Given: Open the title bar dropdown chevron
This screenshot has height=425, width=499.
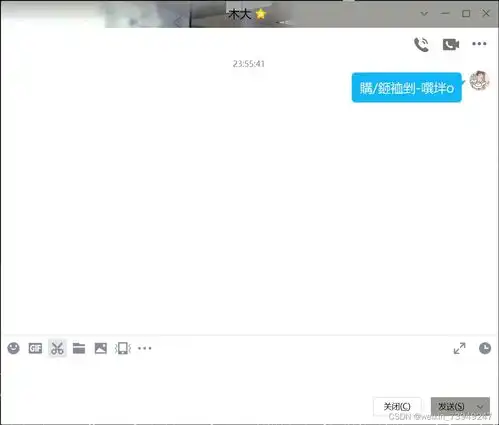Looking at the screenshot, I should pos(424,14).
